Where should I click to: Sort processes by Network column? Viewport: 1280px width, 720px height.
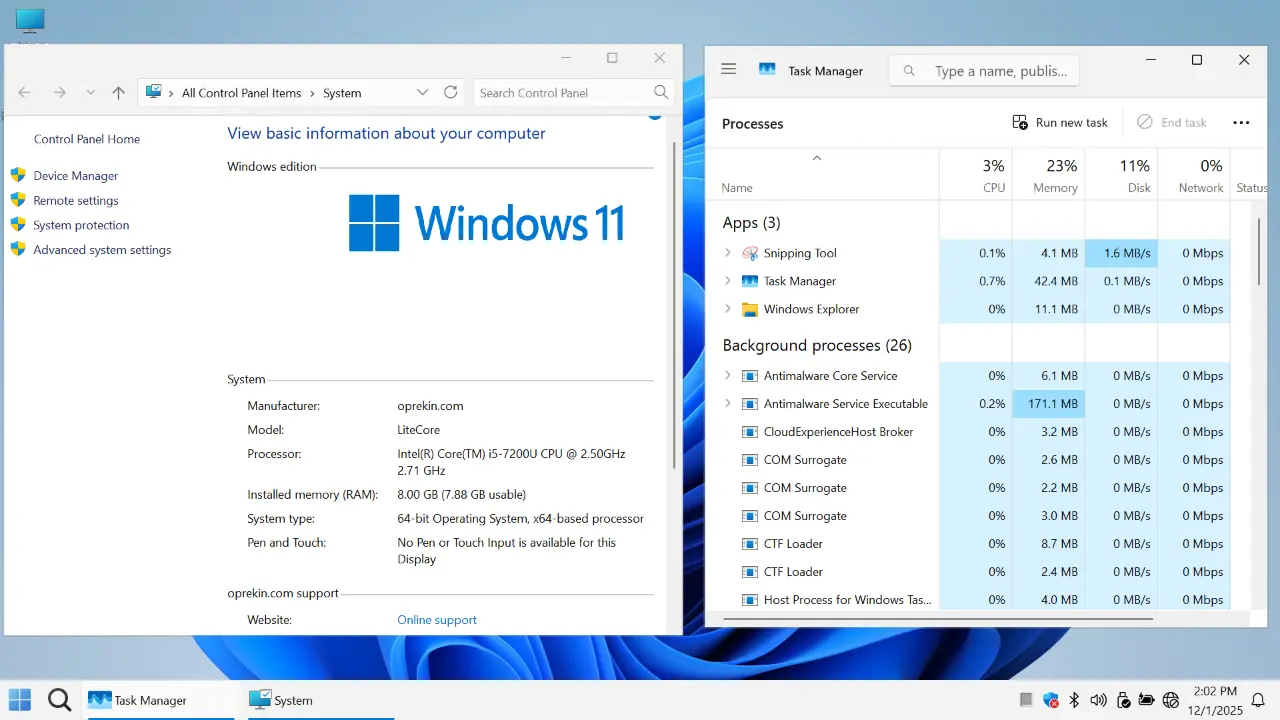pyautogui.click(x=1193, y=175)
